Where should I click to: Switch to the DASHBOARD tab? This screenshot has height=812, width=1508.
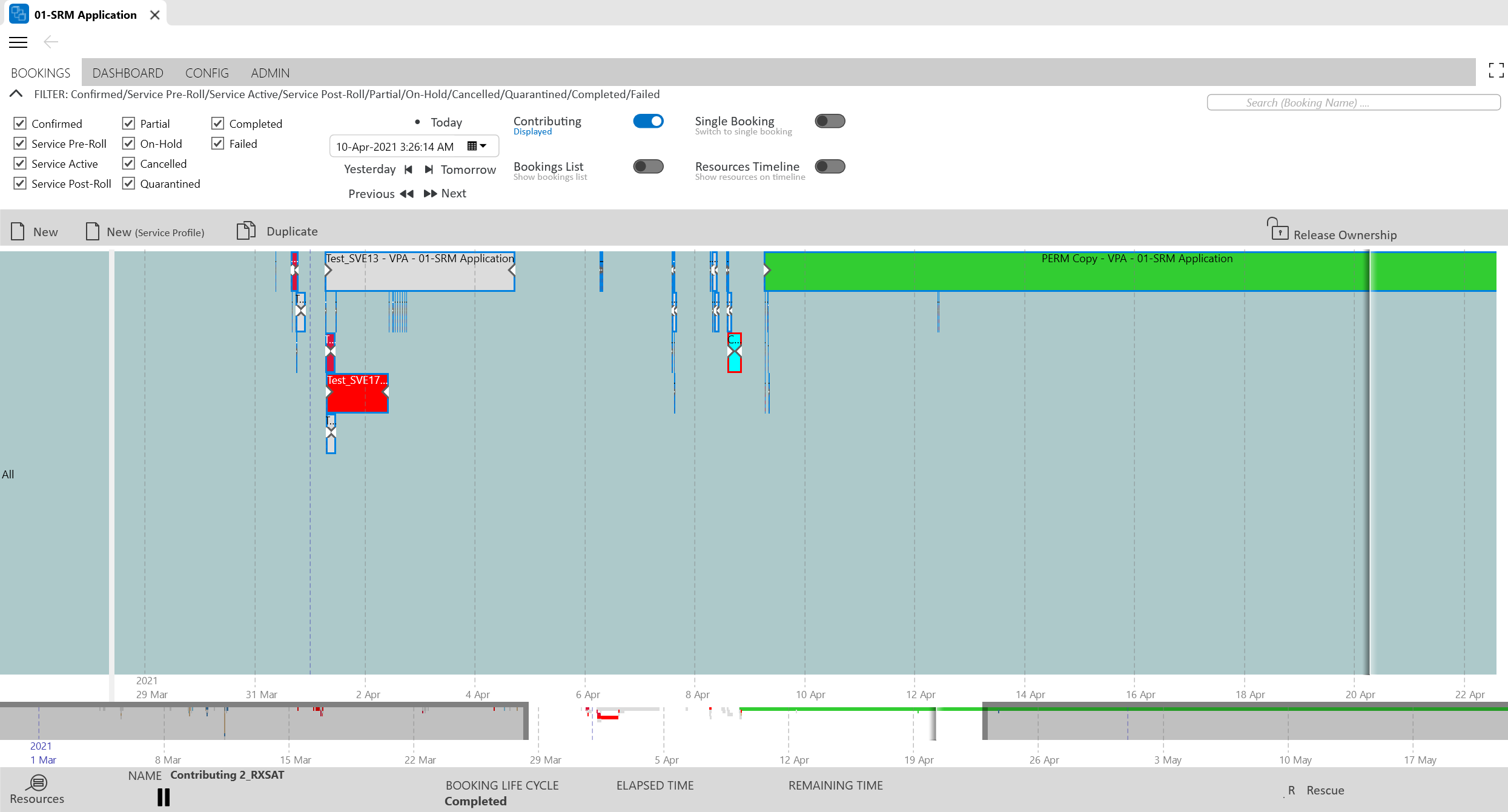(128, 73)
